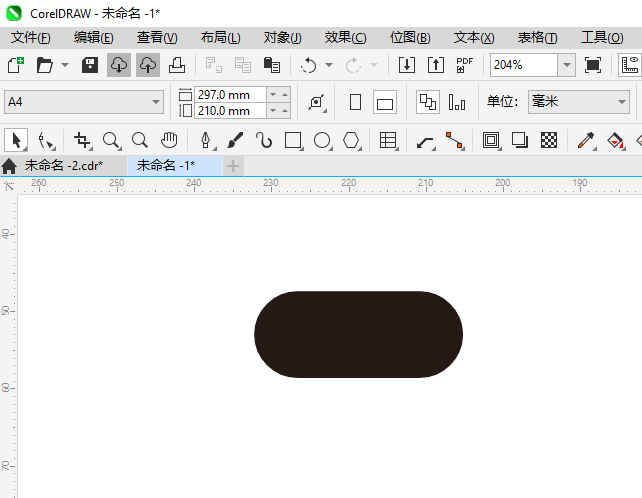Select the first Zoom magnifier tool

pos(111,140)
